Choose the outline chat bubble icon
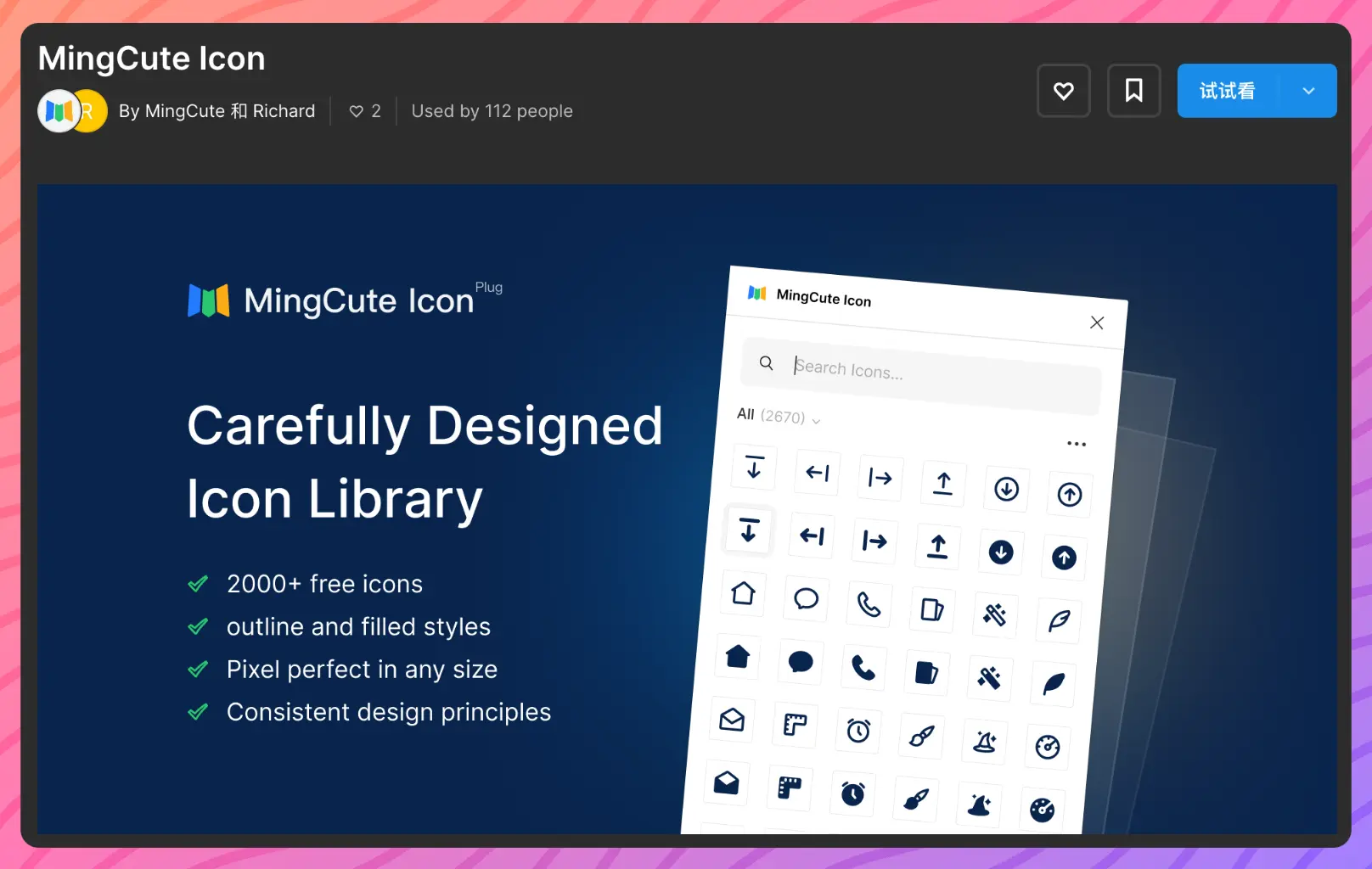 (806, 598)
